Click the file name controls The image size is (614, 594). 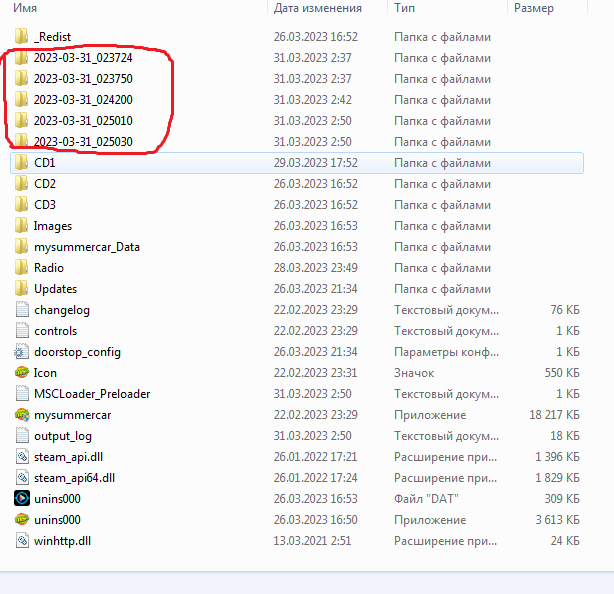[56, 331]
